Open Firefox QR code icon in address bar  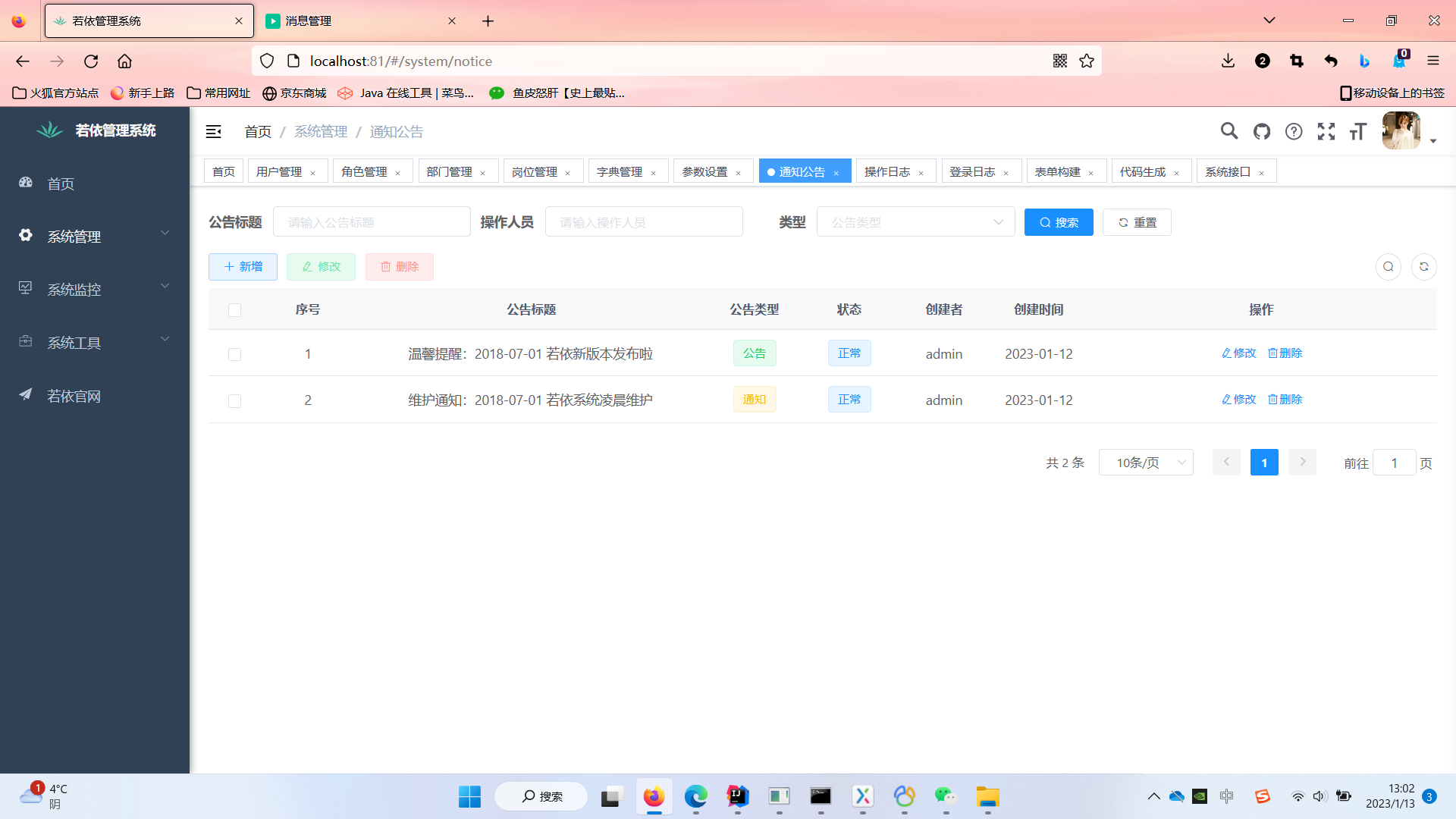point(1059,61)
